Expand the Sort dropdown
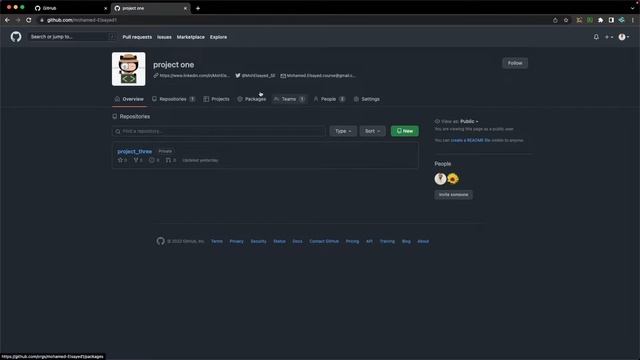The image size is (640, 360). coord(372,131)
